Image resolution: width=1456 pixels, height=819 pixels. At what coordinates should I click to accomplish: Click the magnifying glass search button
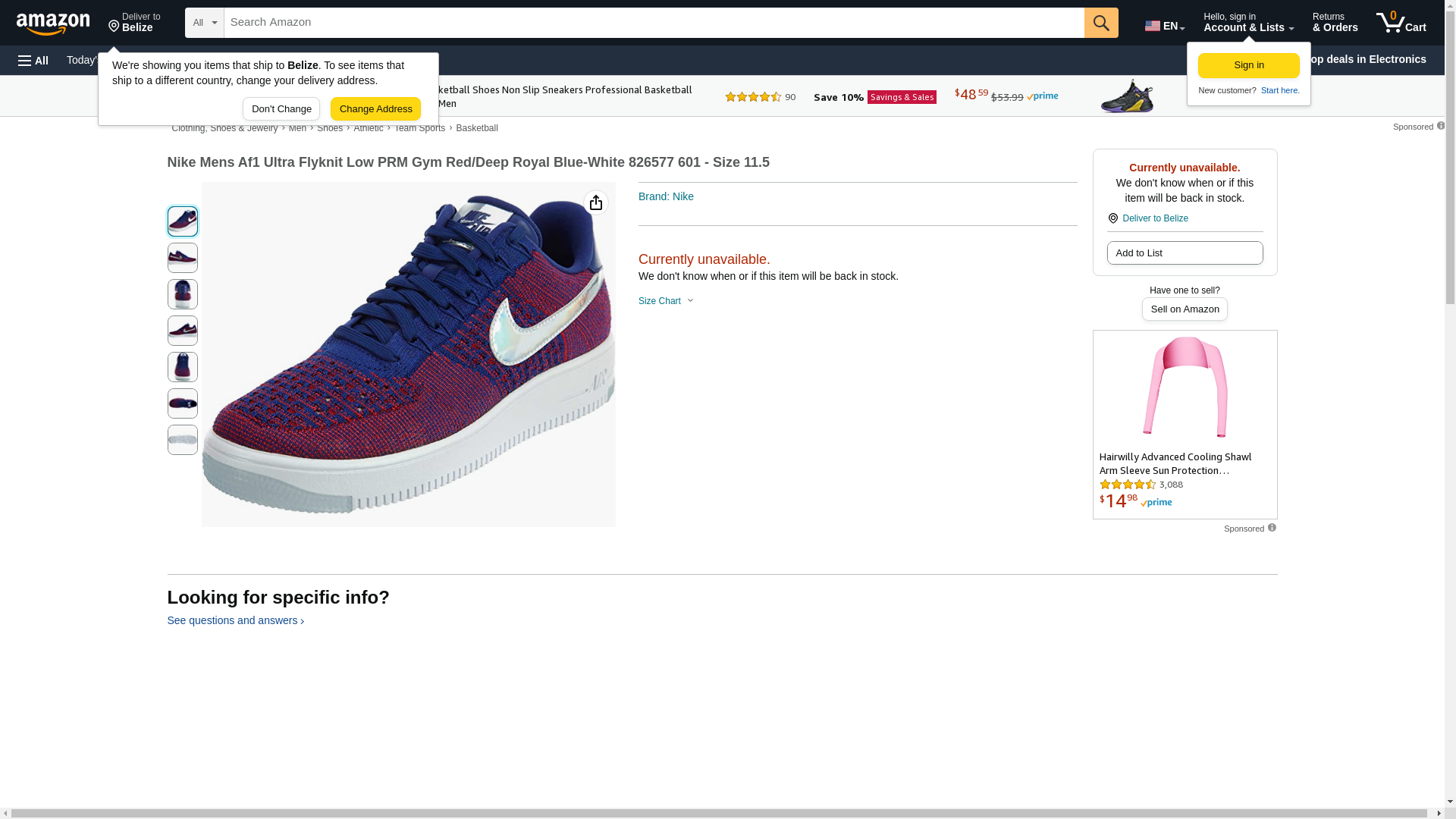1101,23
